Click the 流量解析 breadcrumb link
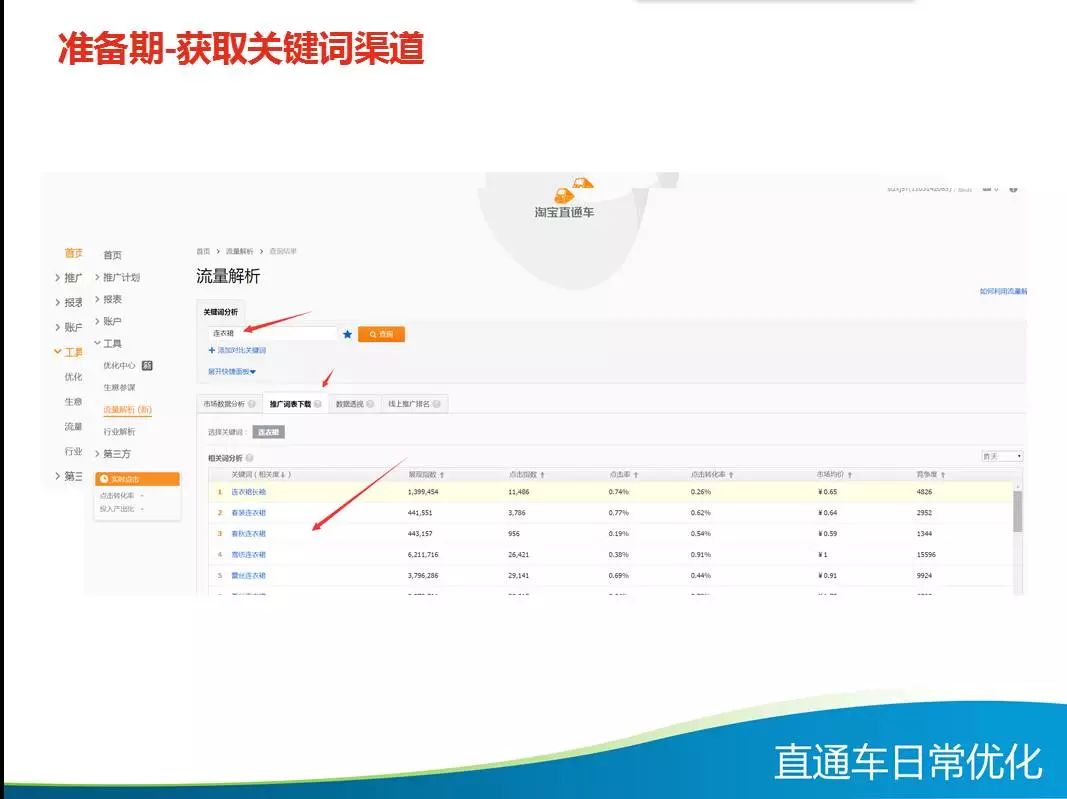This screenshot has width=1067, height=799. tap(240, 252)
